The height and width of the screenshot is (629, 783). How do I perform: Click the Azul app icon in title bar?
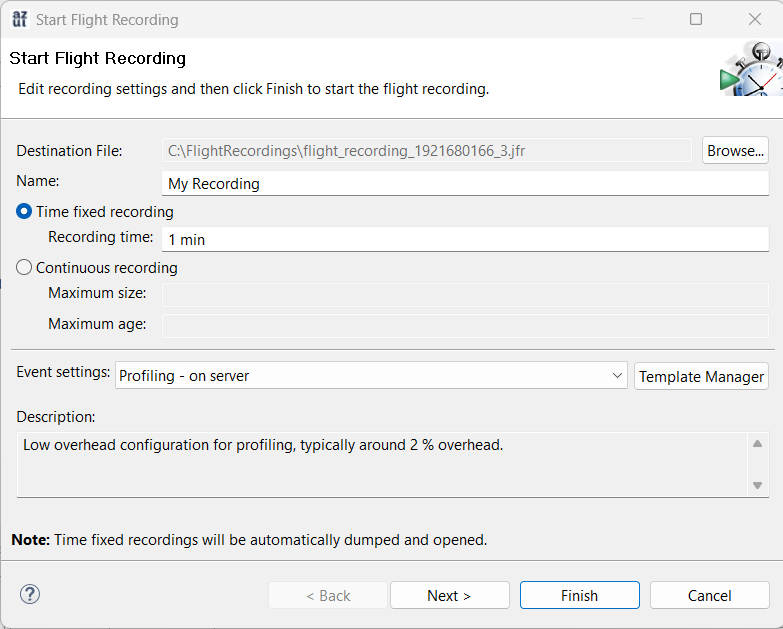pos(19,19)
